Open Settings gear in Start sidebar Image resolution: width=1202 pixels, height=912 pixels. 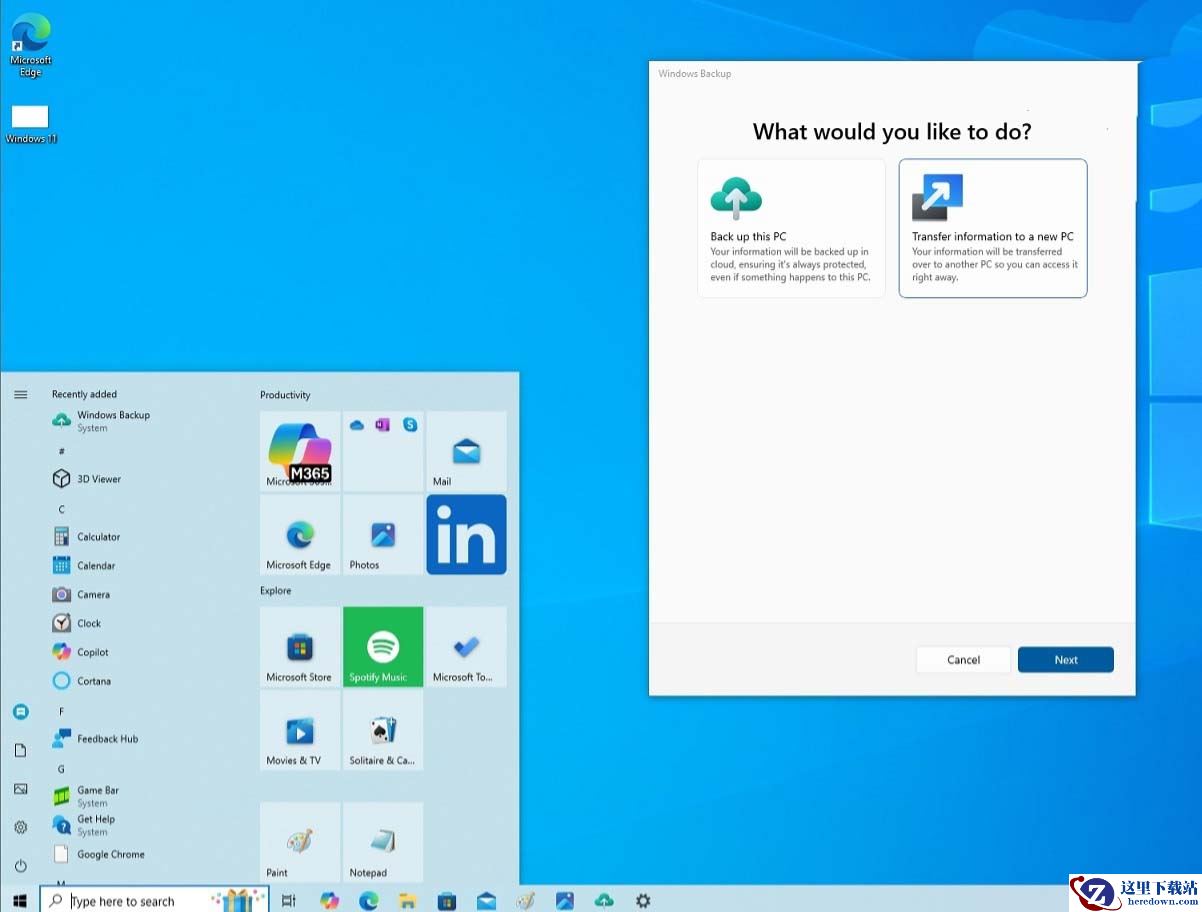click(x=20, y=828)
